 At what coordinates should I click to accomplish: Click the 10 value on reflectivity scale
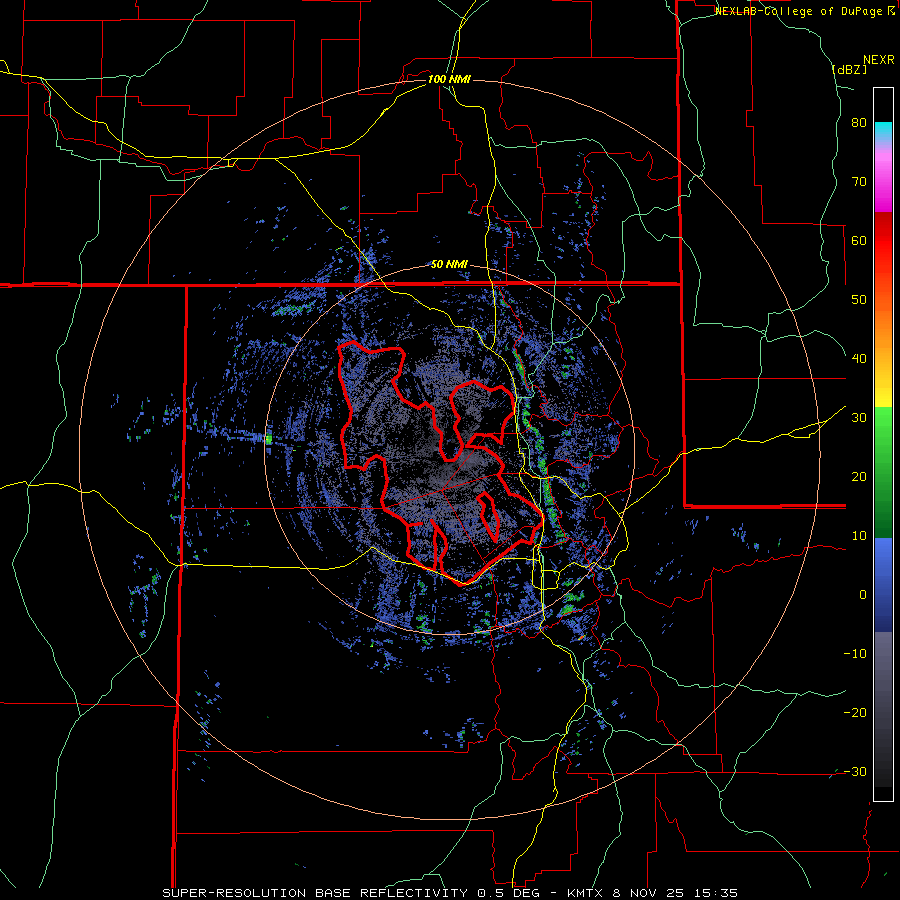(x=859, y=536)
